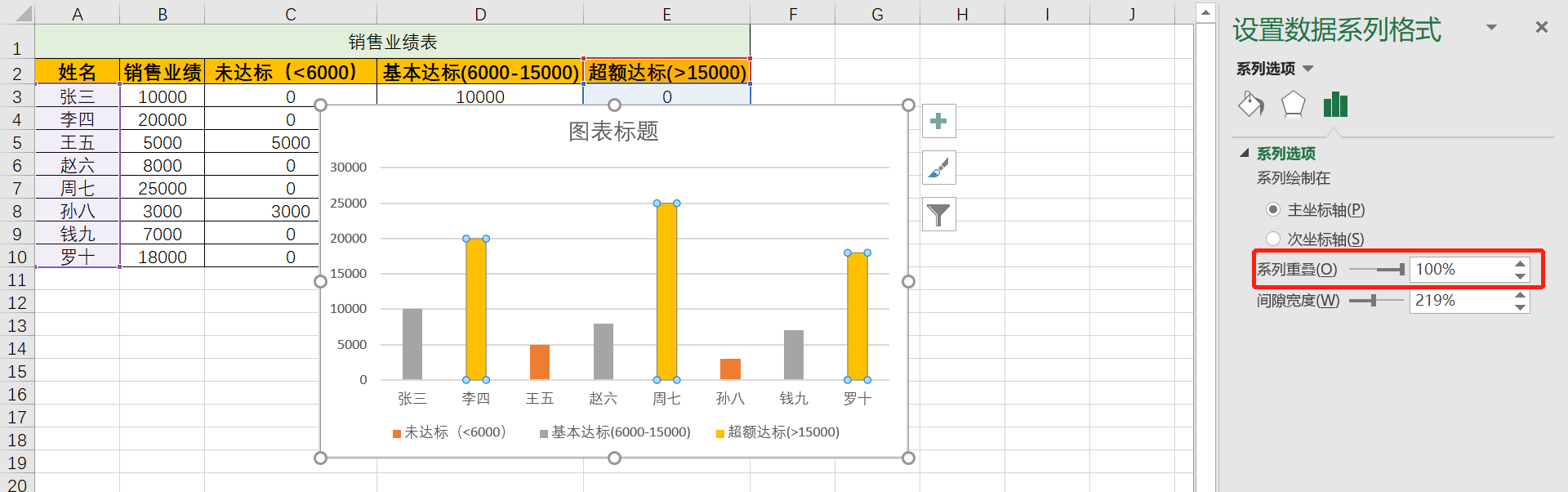This screenshot has width=1568, height=492.
Task: Click the vertical scrollbar up arrow
Action: pos(1205,12)
